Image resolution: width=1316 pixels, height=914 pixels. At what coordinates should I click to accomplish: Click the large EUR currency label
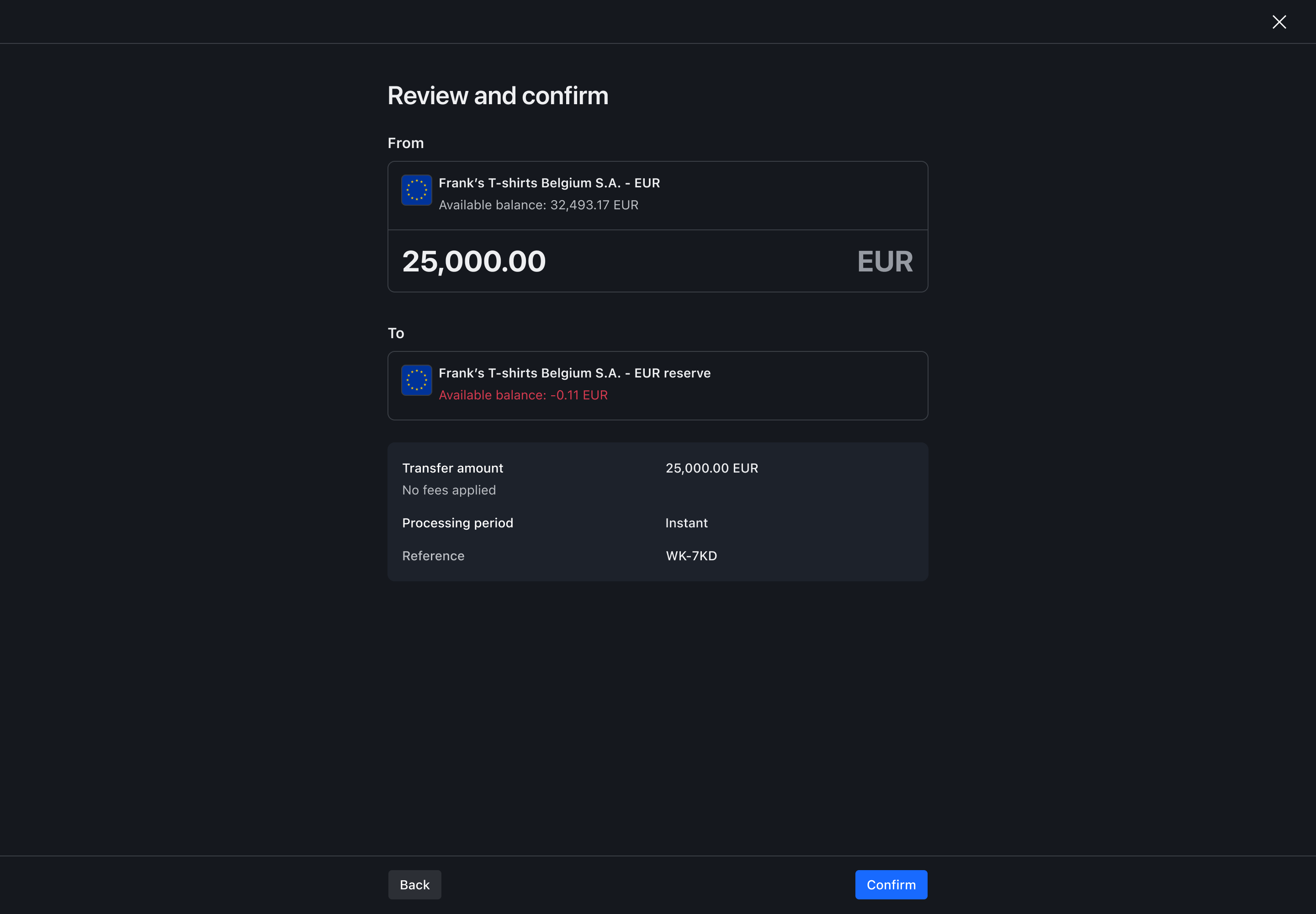click(885, 261)
